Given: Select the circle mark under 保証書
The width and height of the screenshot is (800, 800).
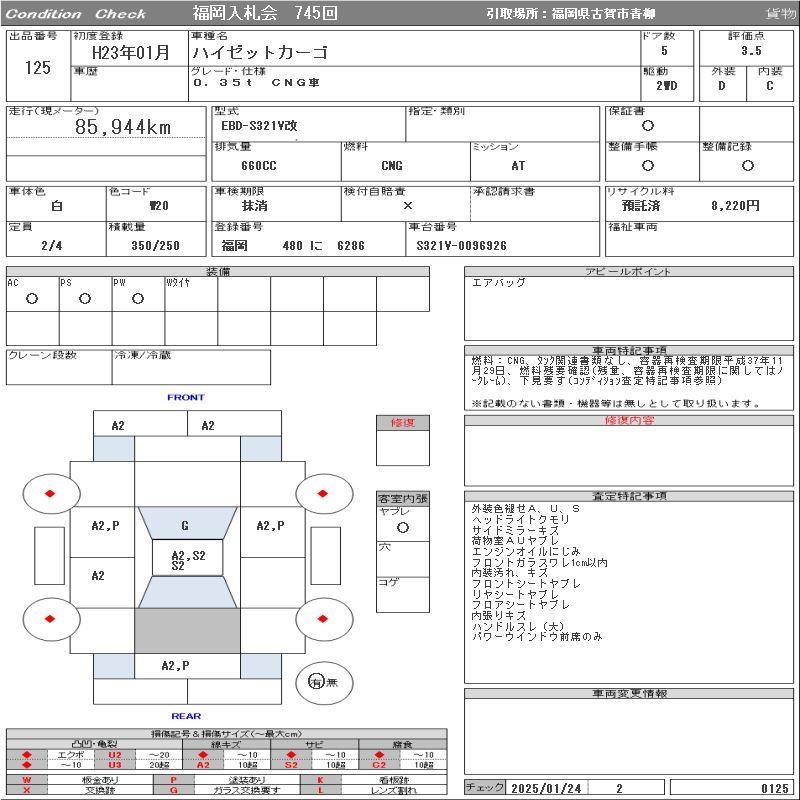Looking at the screenshot, I should (647, 126).
